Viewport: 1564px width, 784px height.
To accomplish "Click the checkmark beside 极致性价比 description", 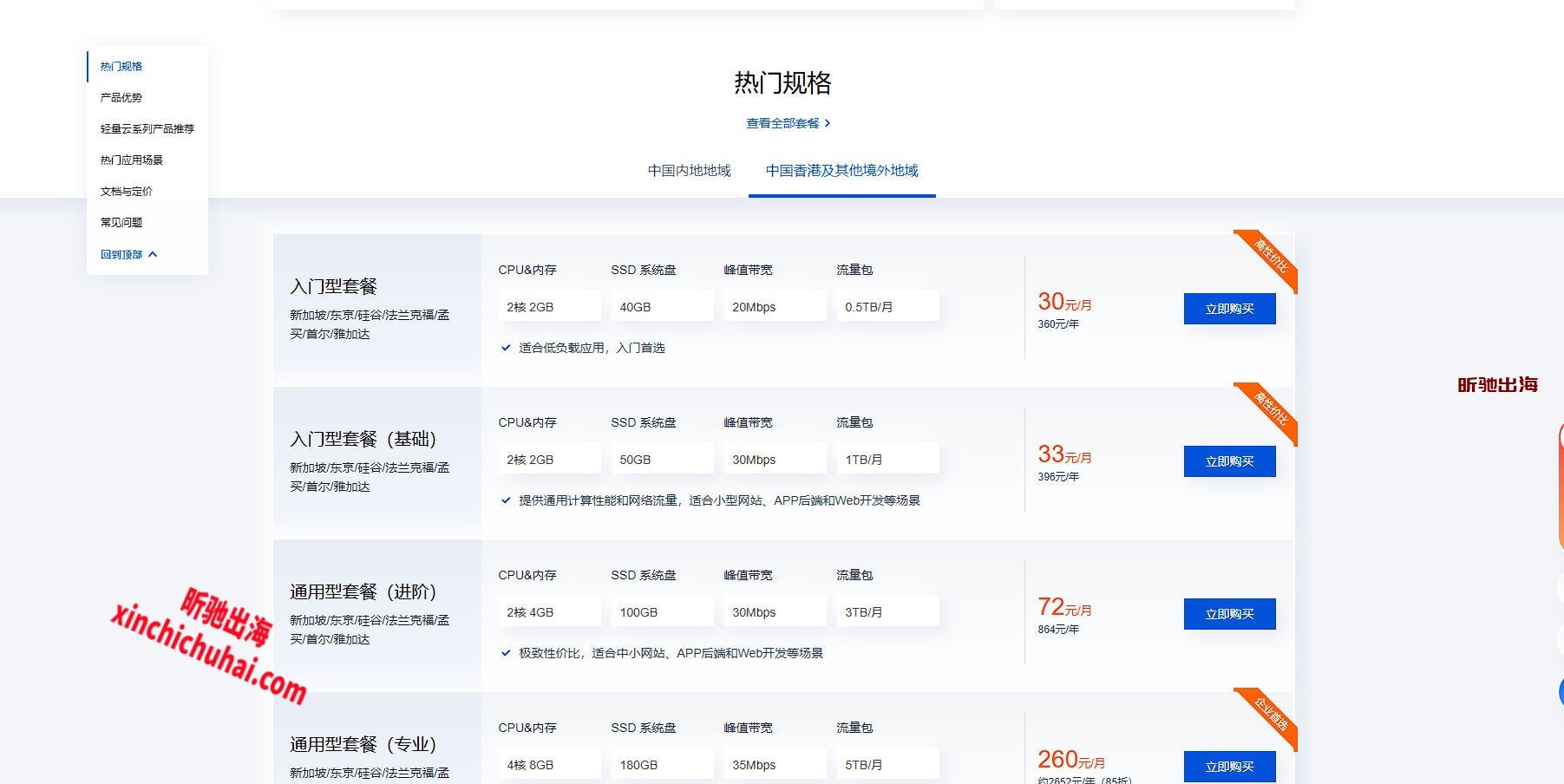I will pyautogui.click(x=504, y=653).
